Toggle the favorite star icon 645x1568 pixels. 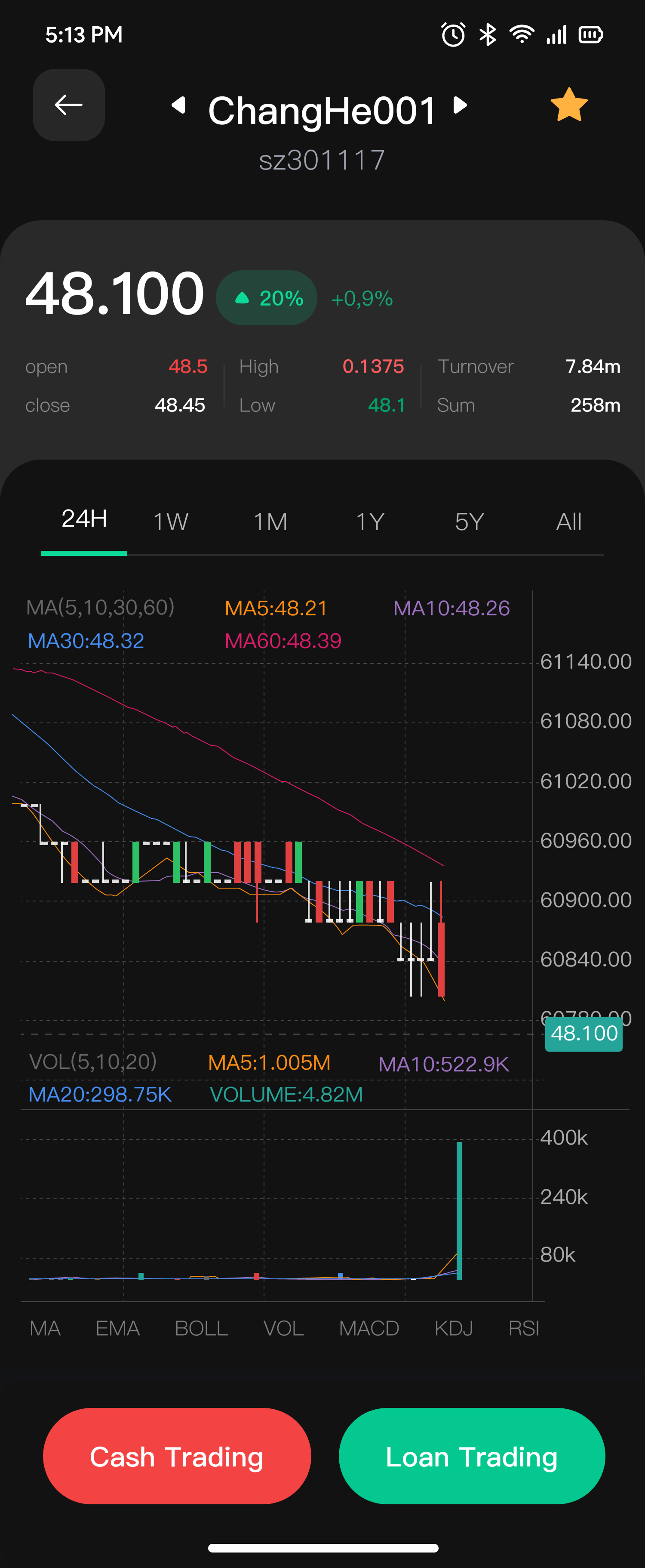(x=568, y=105)
